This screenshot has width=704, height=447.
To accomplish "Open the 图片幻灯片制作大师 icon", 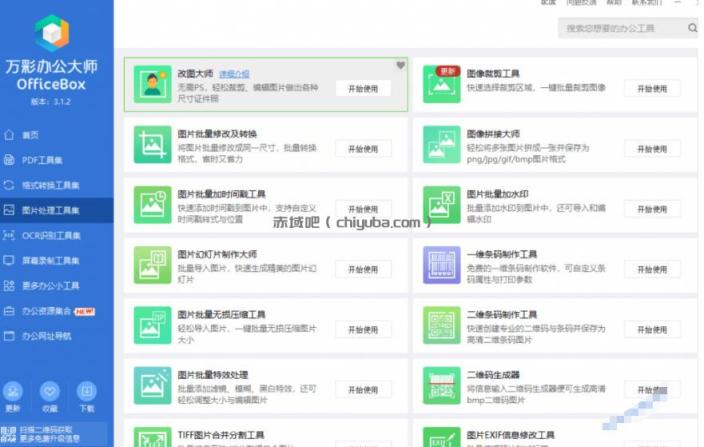I will click(x=152, y=265).
